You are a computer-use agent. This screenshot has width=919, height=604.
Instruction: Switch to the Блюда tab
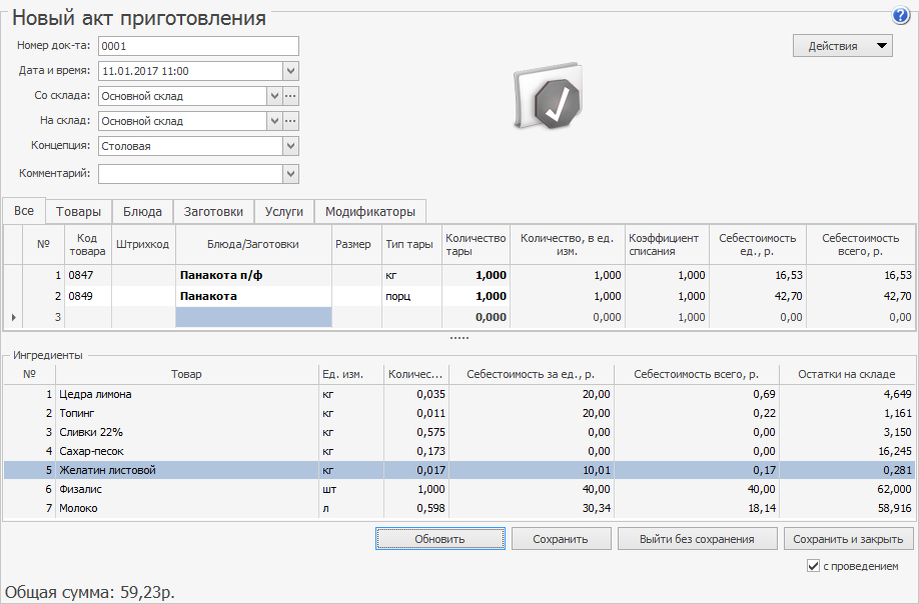pos(142,211)
